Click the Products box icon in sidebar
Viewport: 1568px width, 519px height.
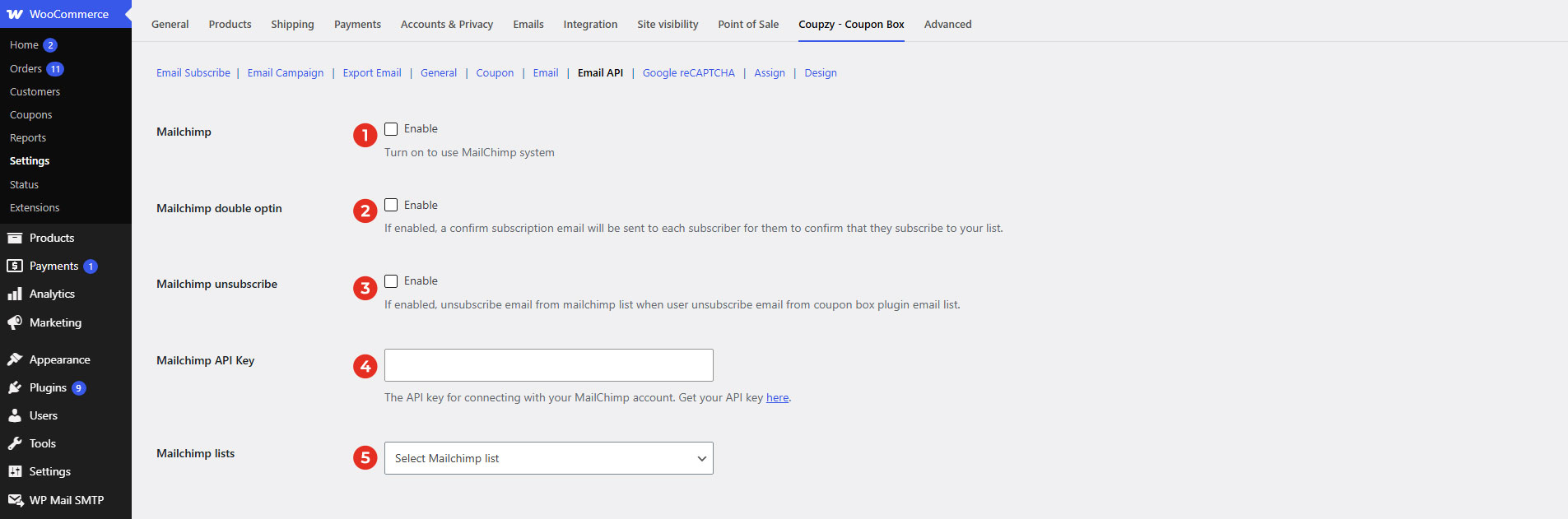pos(15,238)
